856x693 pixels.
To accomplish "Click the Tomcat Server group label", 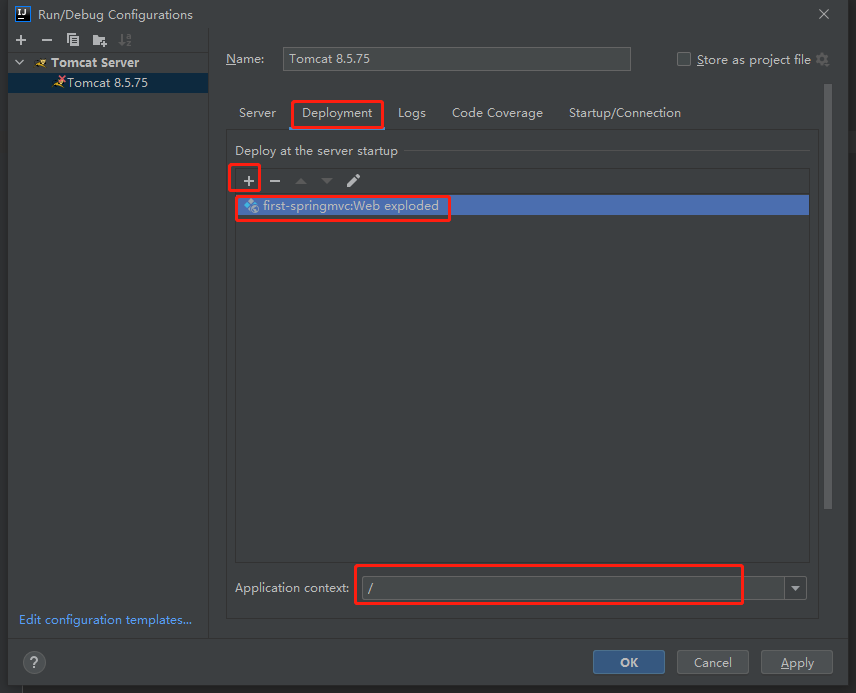I will [x=95, y=62].
